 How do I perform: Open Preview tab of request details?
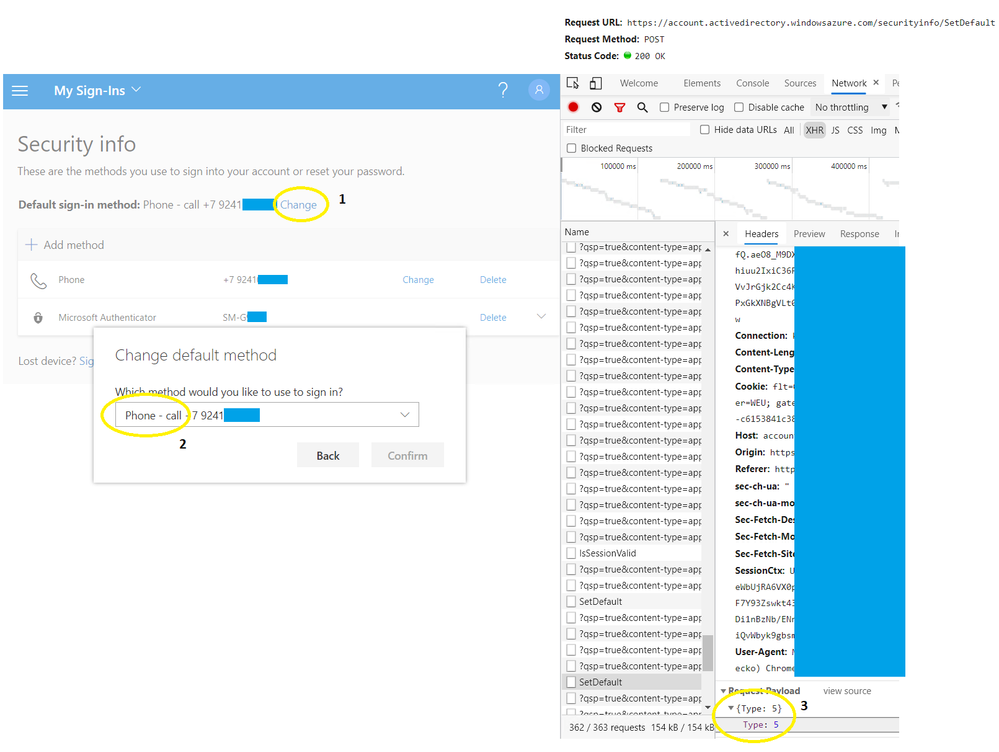click(x=809, y=234)
